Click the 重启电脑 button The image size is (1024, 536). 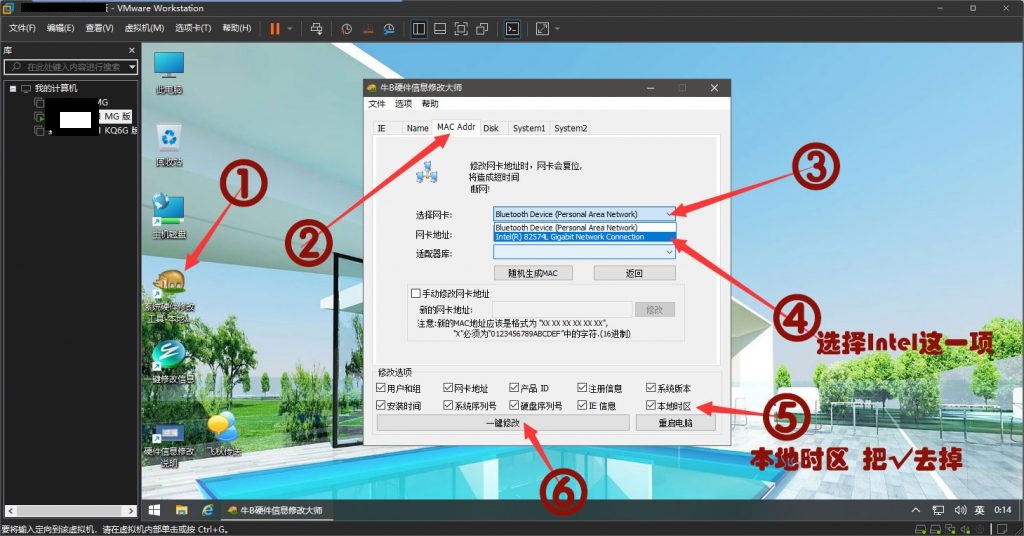(x=675, y=423)
